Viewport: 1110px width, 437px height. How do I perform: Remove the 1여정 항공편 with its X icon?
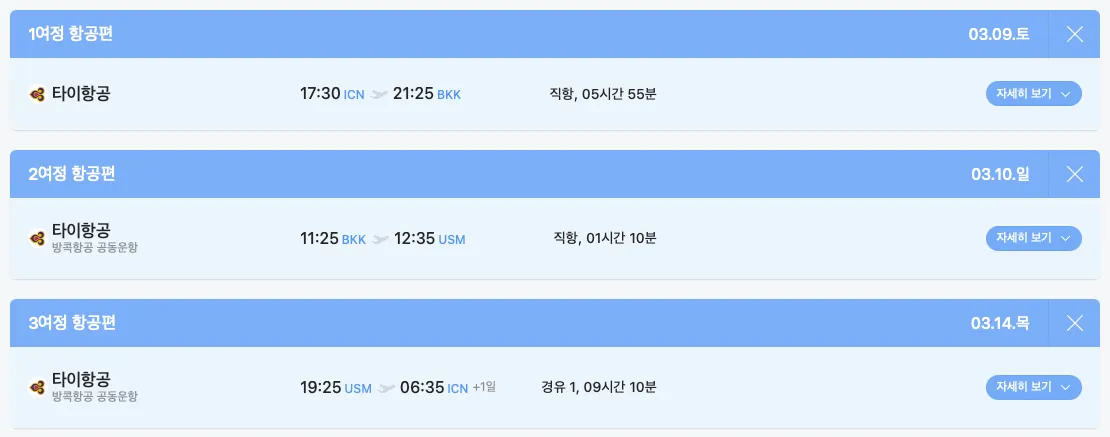(x=1075, y=34)
